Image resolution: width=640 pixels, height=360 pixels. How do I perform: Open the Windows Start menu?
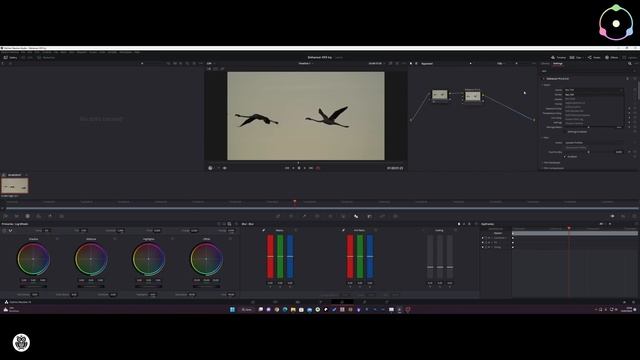(232, 309)
